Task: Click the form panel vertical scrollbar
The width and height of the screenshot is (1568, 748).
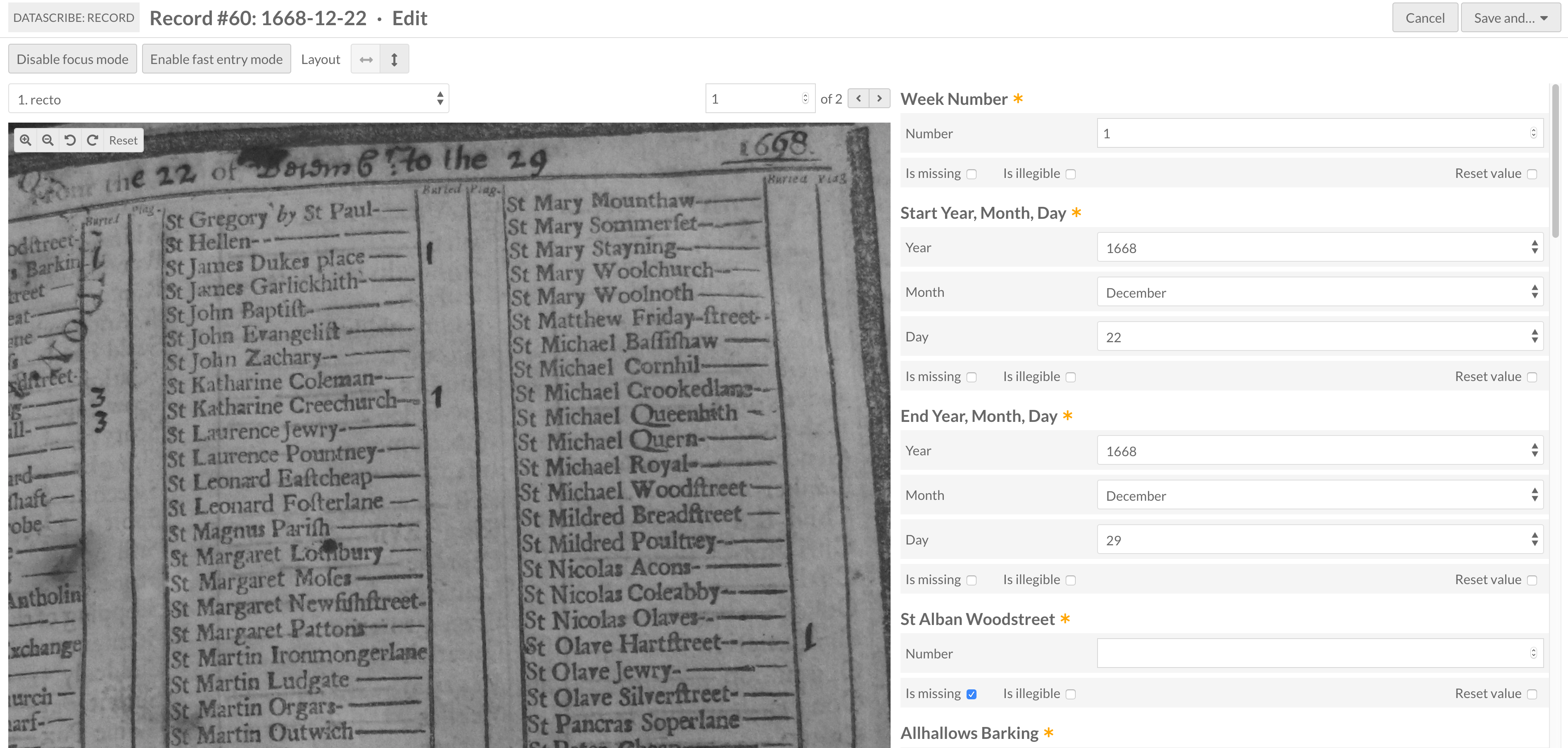Action: tap(1555, 161)
